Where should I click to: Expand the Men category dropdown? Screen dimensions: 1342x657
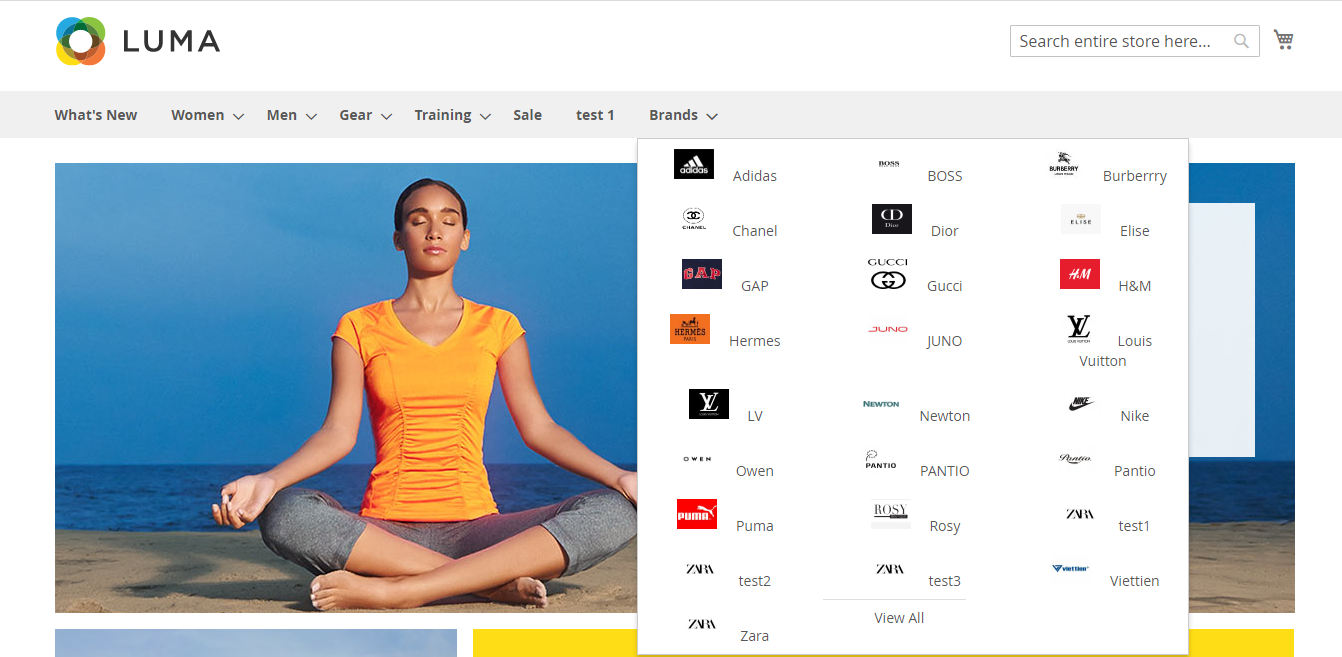pos(311,117)
